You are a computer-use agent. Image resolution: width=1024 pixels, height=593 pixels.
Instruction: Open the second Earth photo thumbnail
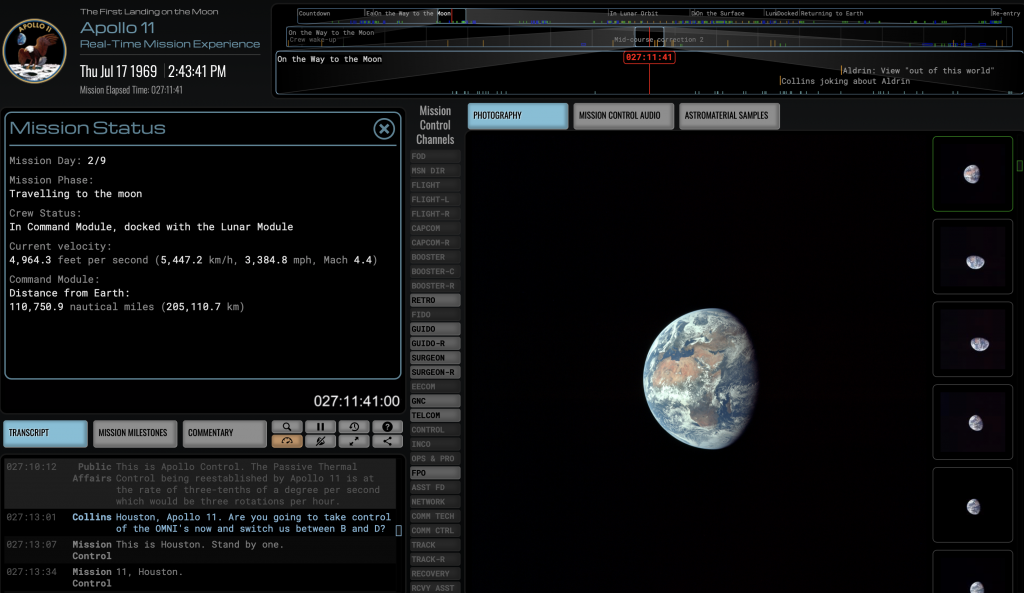972,257
